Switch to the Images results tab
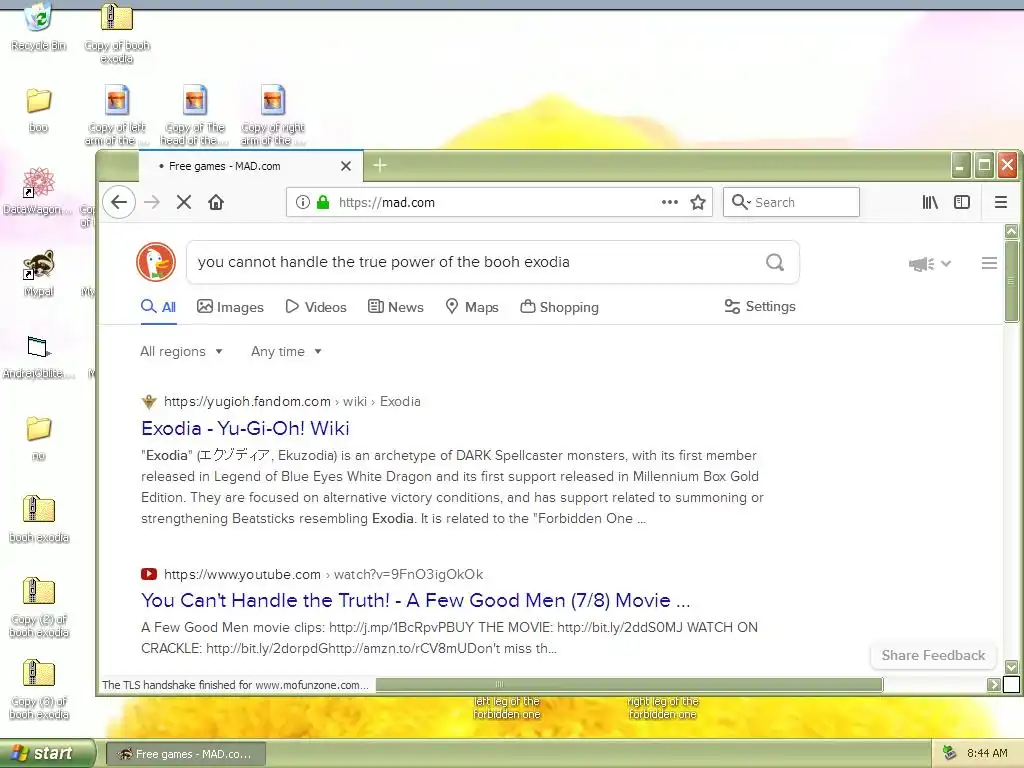This screenshot has height=768, width=1024. 231,307
